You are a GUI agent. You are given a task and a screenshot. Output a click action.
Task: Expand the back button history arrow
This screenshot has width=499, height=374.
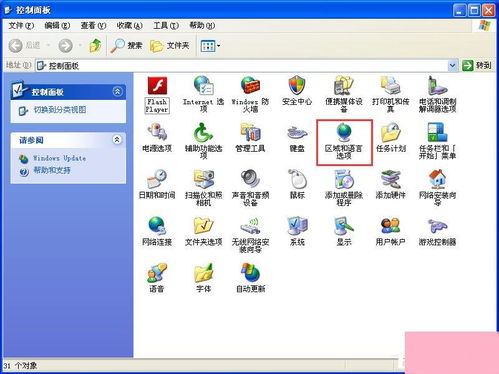48,45
